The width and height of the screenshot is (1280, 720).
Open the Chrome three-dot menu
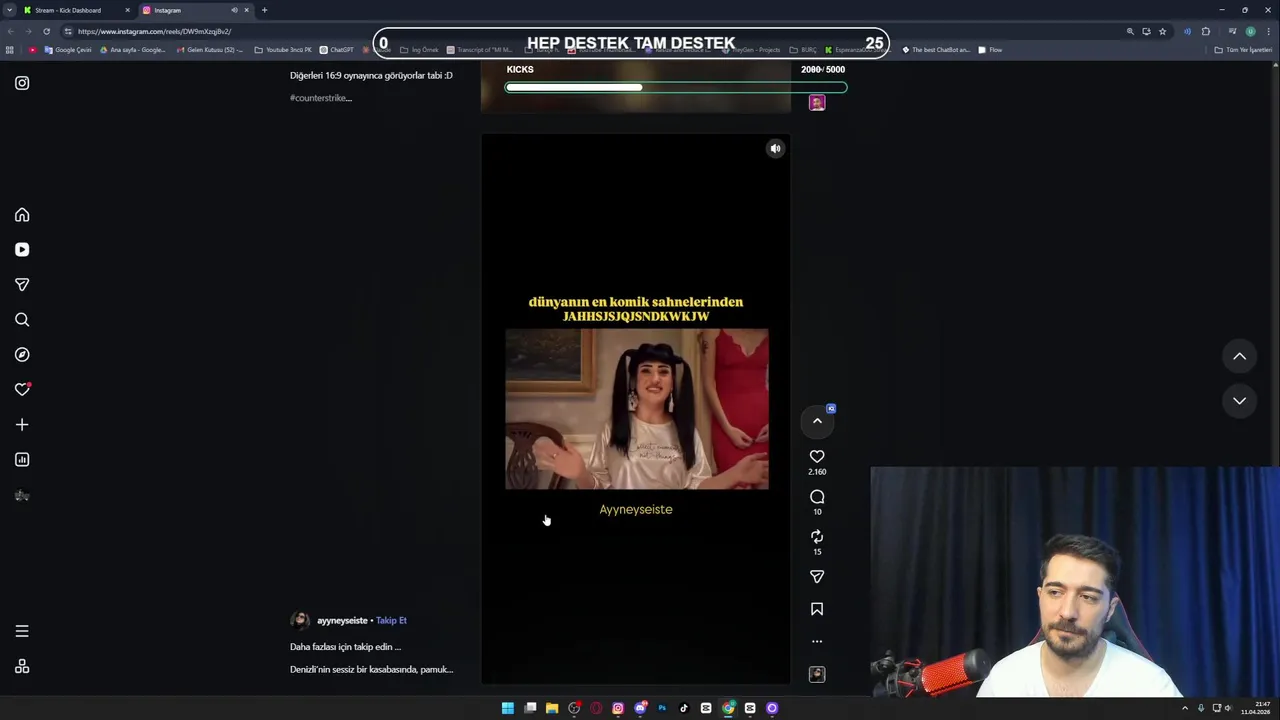pyautogui.click(x=1268, y=31)
